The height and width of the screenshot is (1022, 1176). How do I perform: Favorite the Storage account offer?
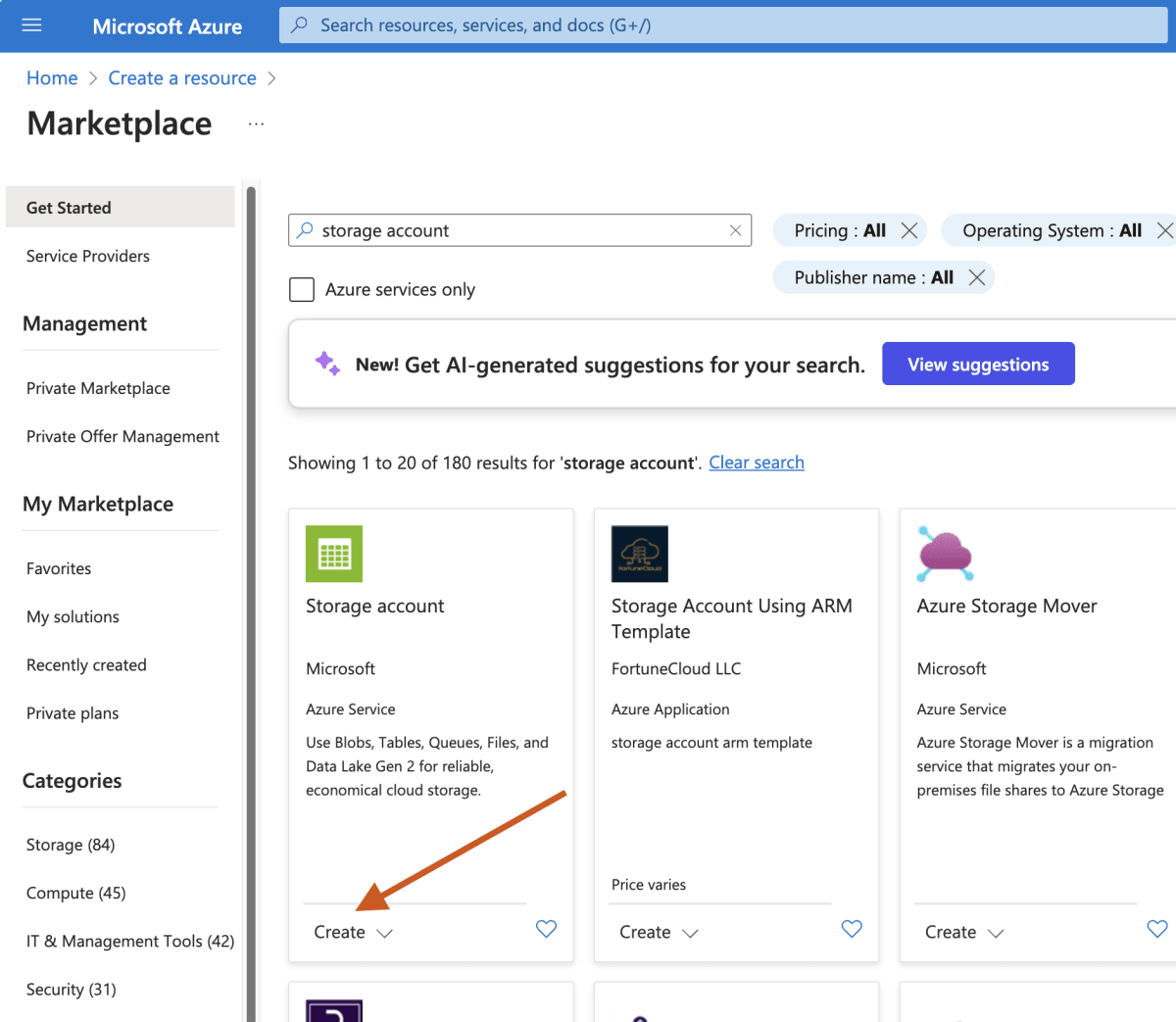pos(546,929)
